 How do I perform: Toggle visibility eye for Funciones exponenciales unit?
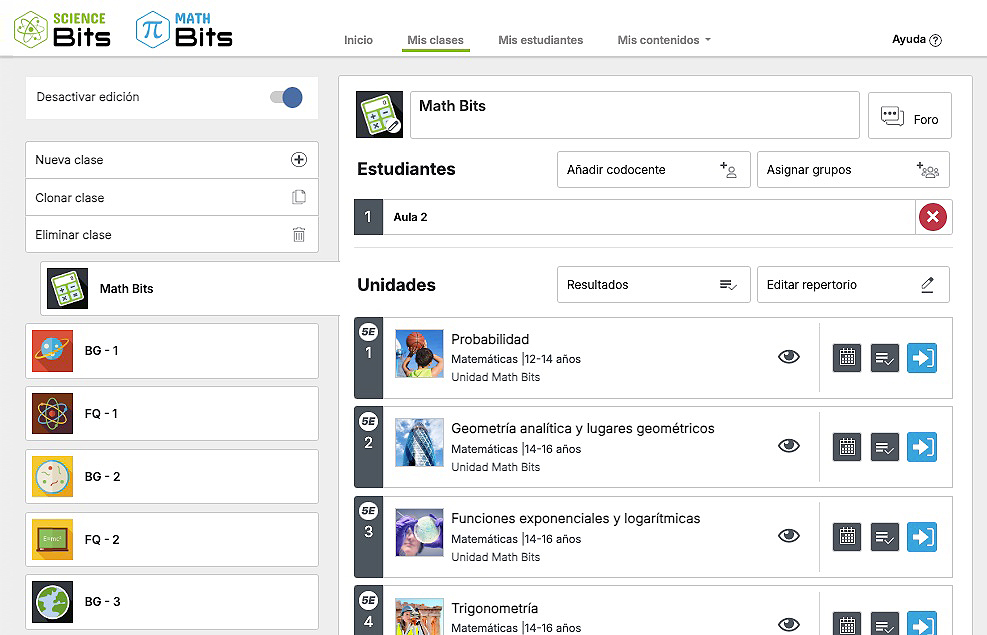pos(788,536)
